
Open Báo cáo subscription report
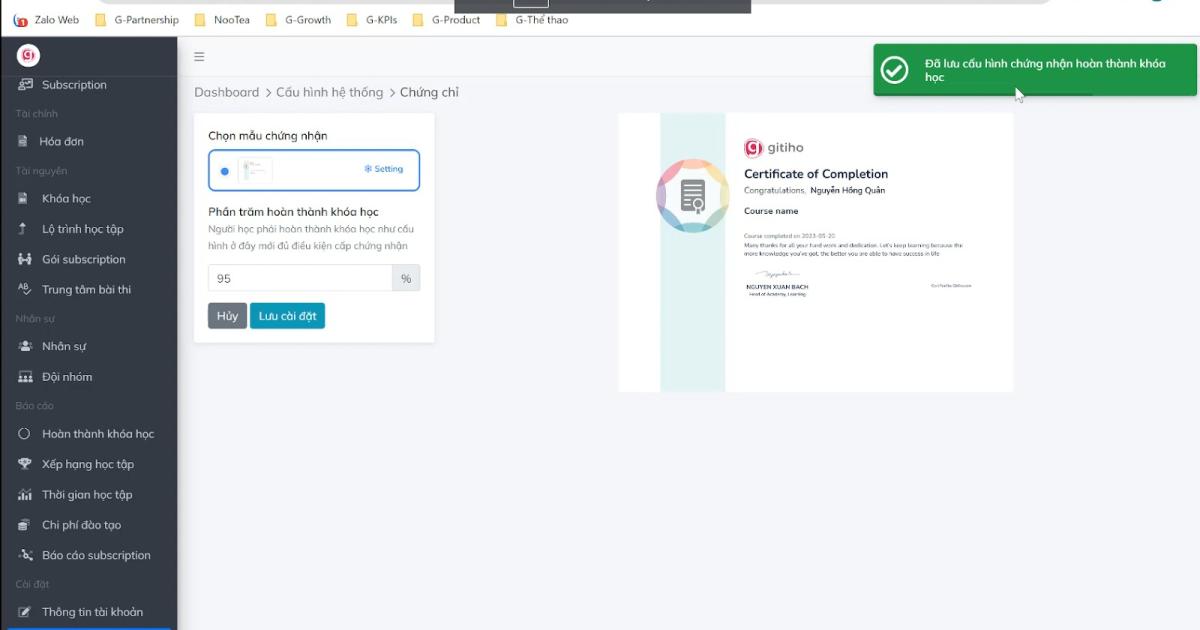[x=97, y=555]
